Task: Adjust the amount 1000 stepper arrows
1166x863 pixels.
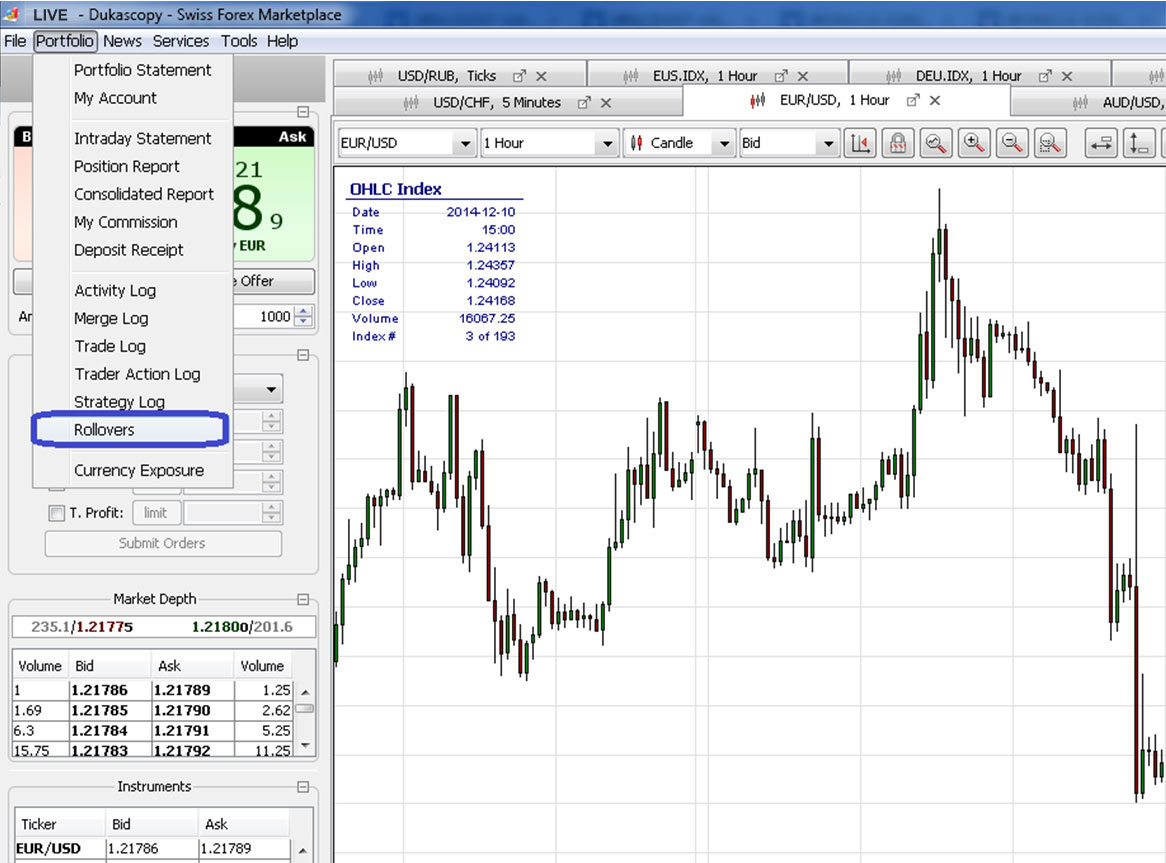Action: pos(303,317)
